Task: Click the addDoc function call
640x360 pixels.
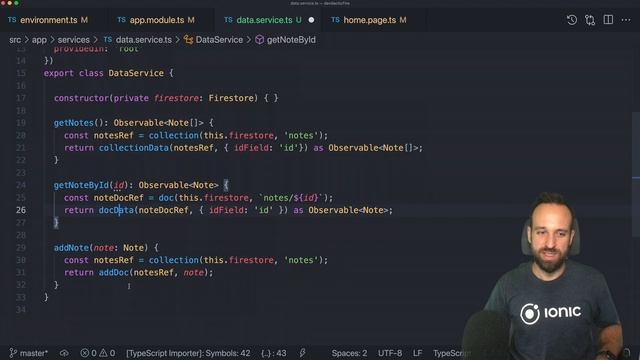Action: pyautogui.click(x=113, y=272)
